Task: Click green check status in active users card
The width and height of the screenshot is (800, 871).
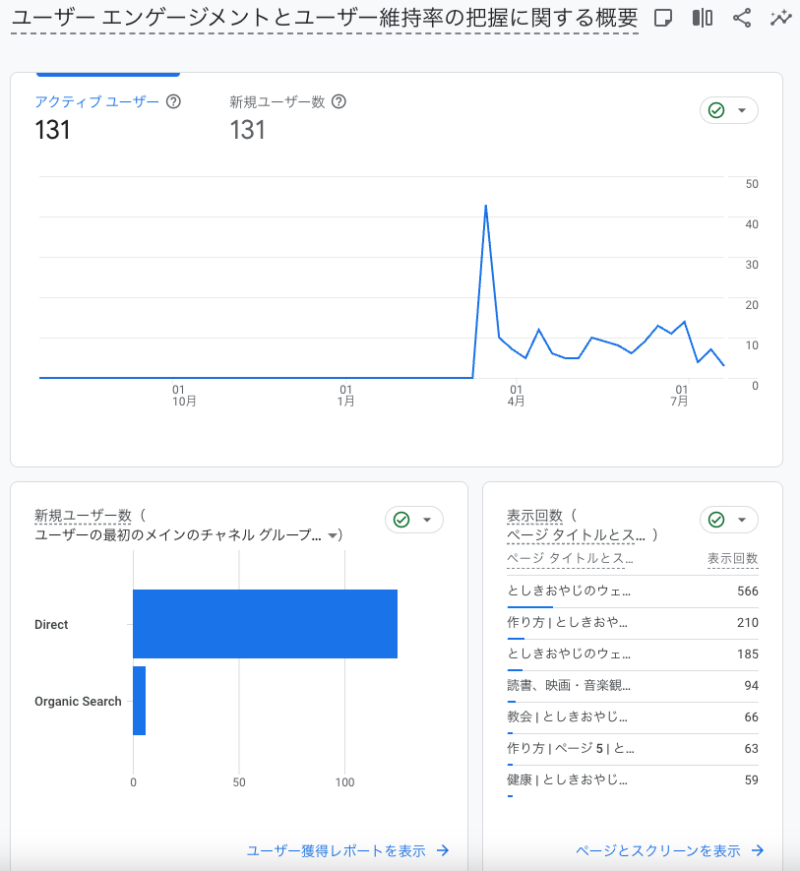Action: pos(716,111)
